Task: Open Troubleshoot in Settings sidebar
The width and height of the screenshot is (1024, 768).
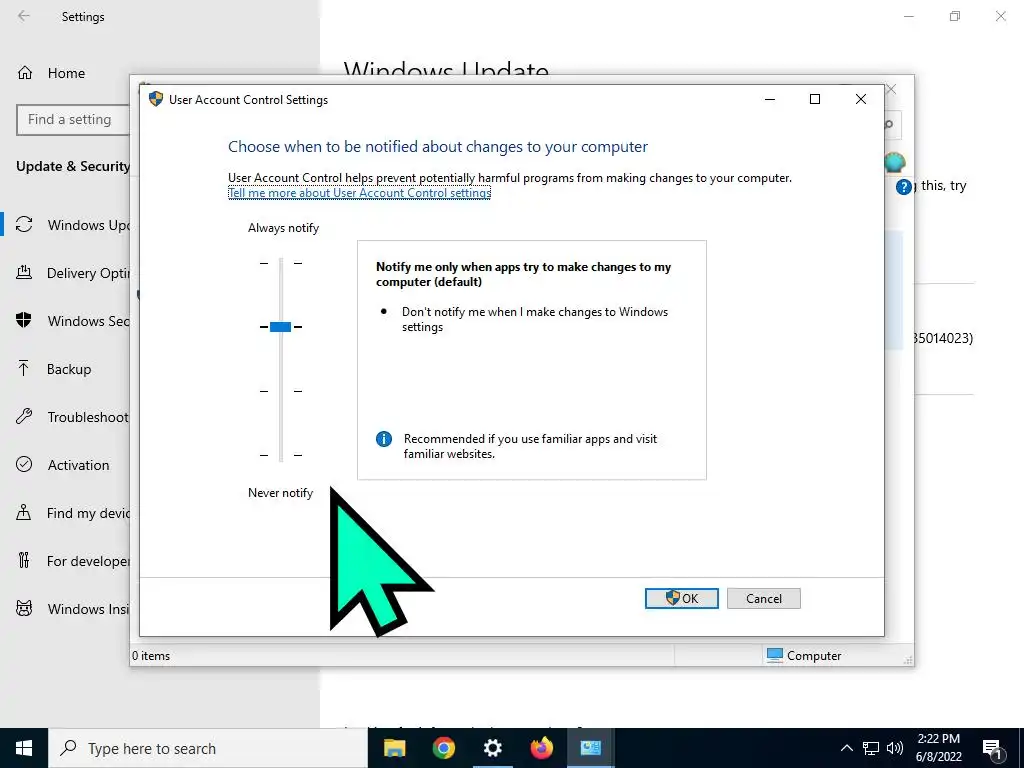Action: click(72, 417)
